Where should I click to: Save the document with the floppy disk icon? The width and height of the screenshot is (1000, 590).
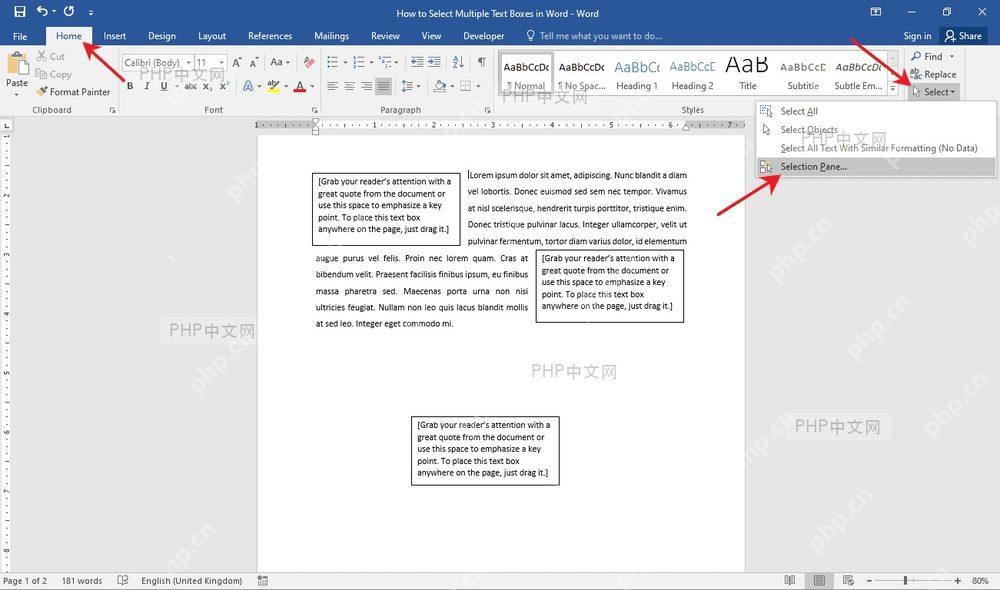coord(20,11)
